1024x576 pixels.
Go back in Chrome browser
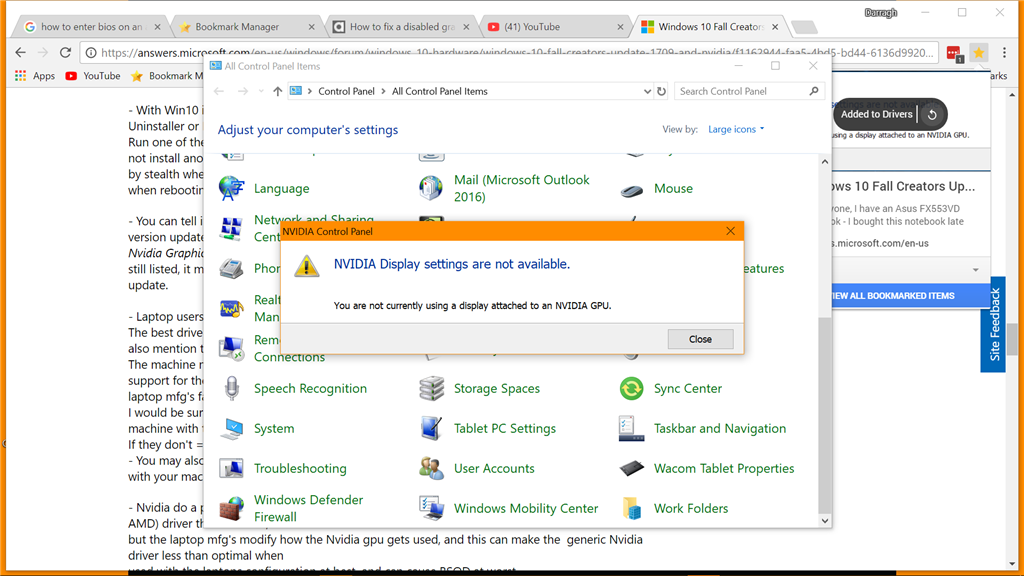20,53
